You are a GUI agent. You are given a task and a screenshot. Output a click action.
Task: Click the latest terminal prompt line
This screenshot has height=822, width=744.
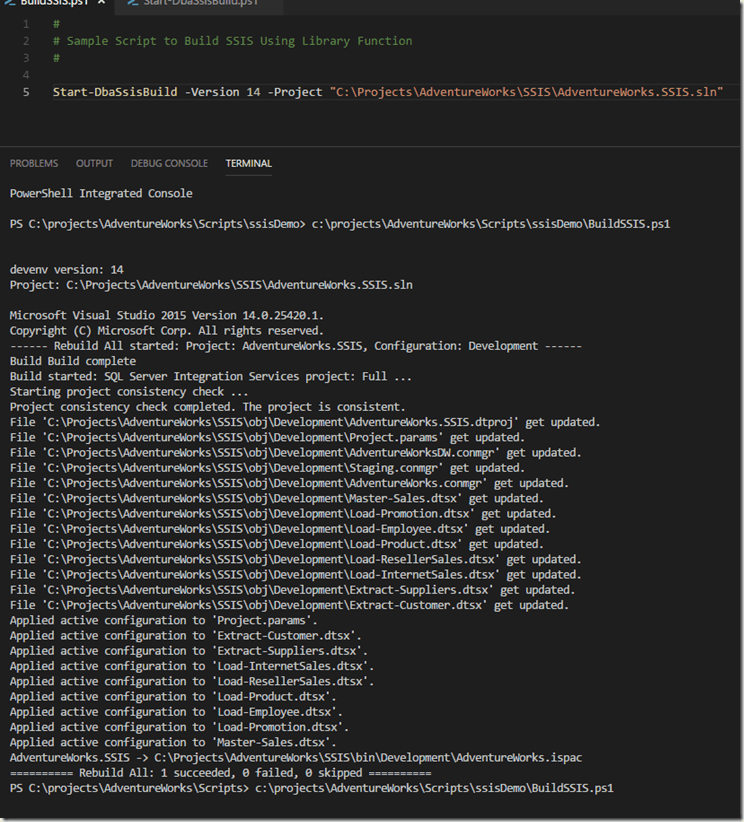click(311, 788)
